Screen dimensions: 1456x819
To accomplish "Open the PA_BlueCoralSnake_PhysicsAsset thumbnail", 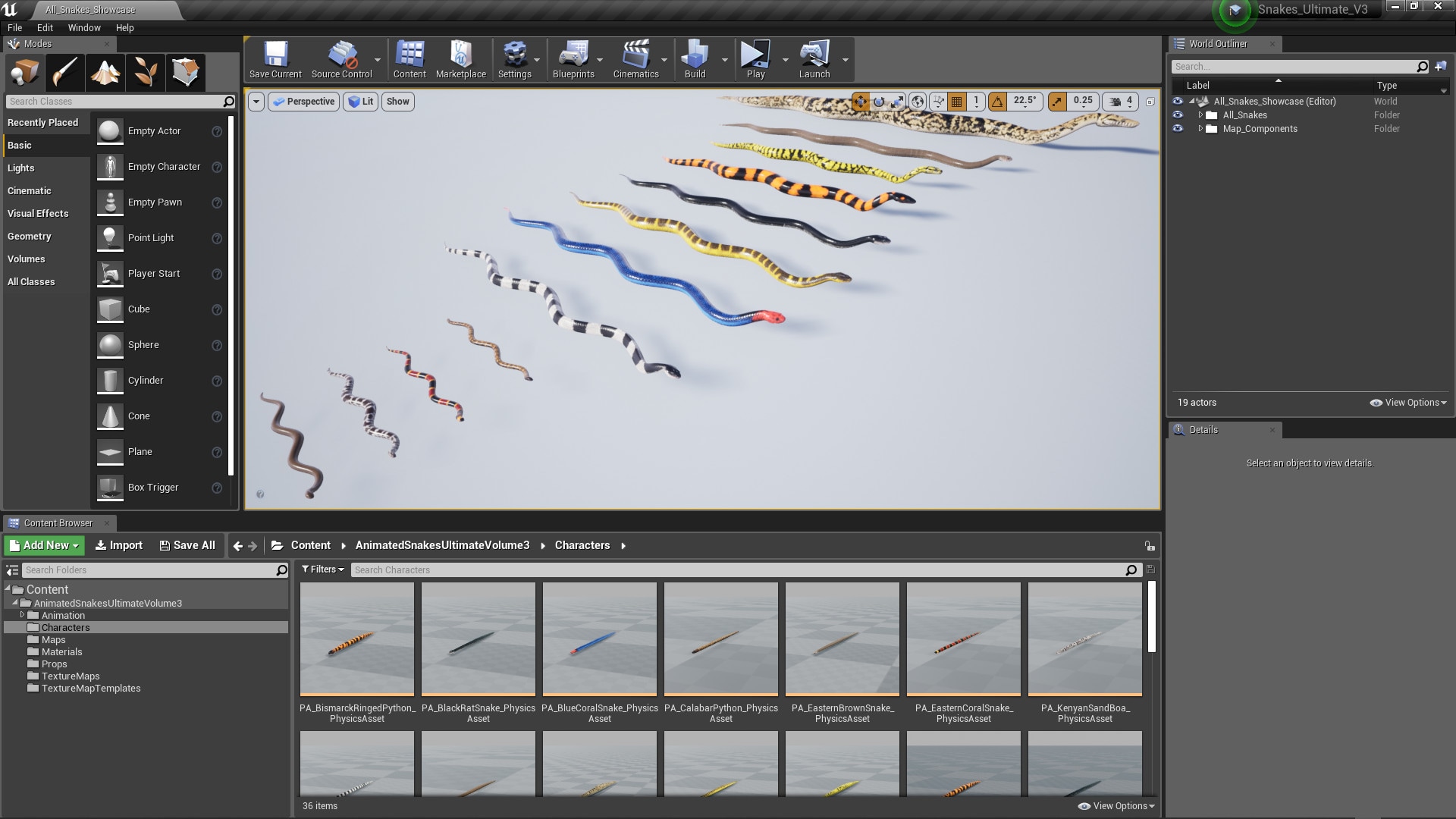I will click(599, 639).
